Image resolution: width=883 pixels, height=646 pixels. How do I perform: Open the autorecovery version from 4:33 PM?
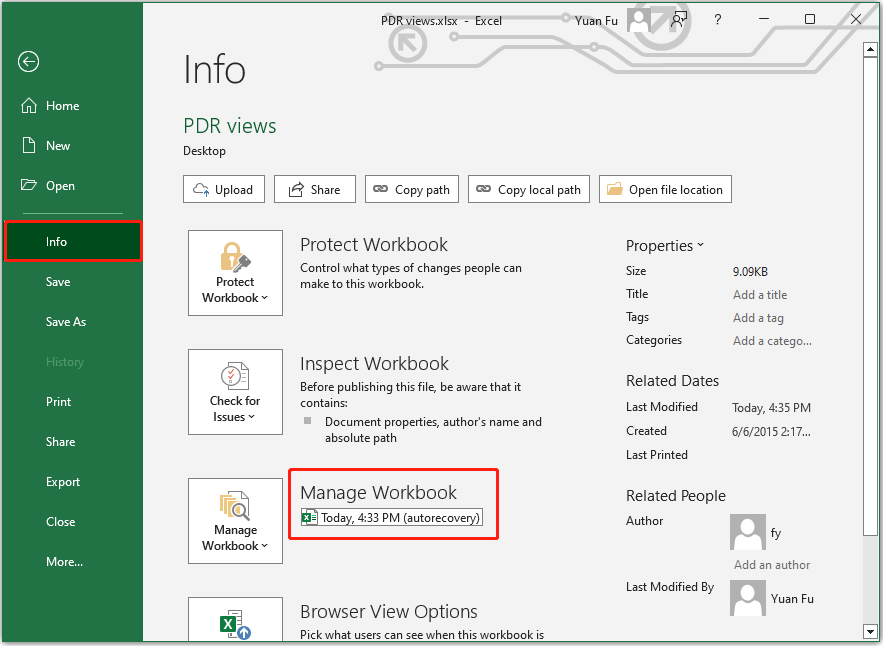392,518
